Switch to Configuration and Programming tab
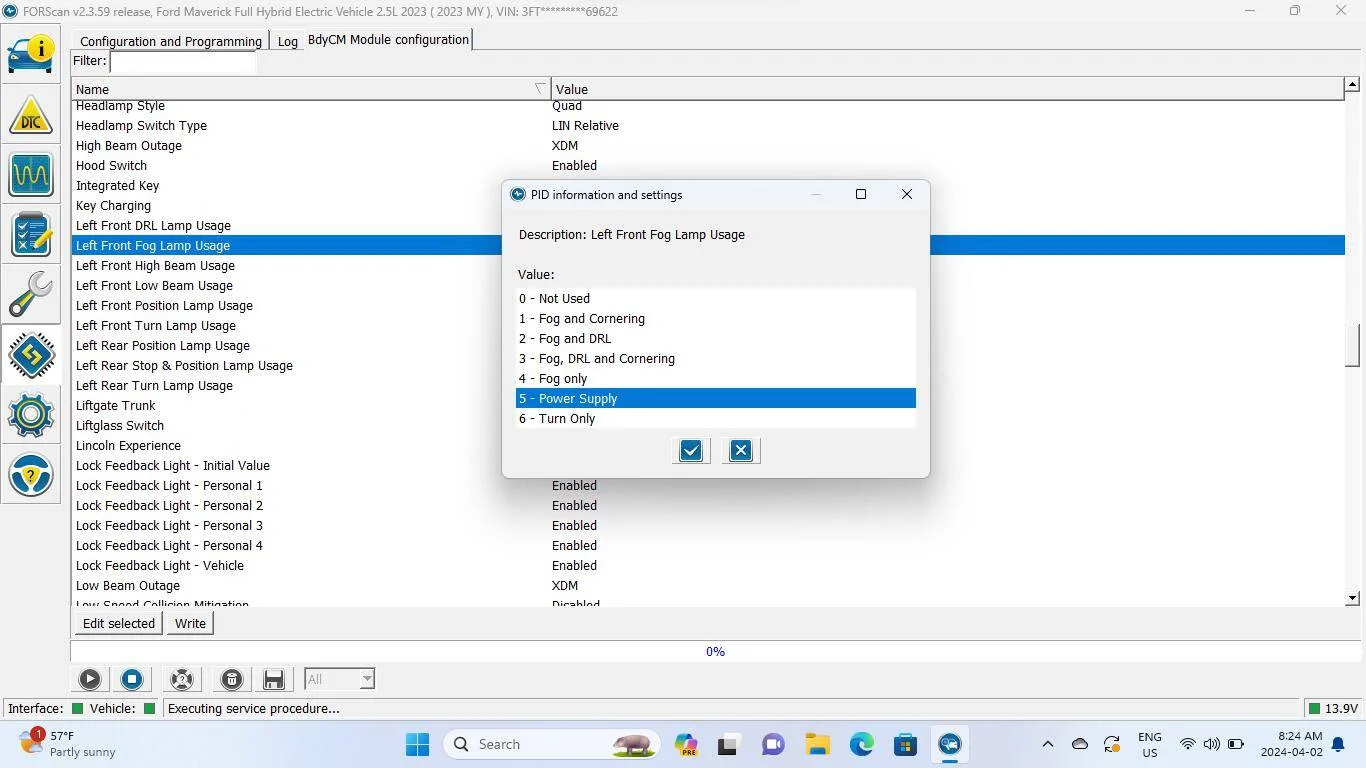1366x768 pixels. [x=170, y=41]
